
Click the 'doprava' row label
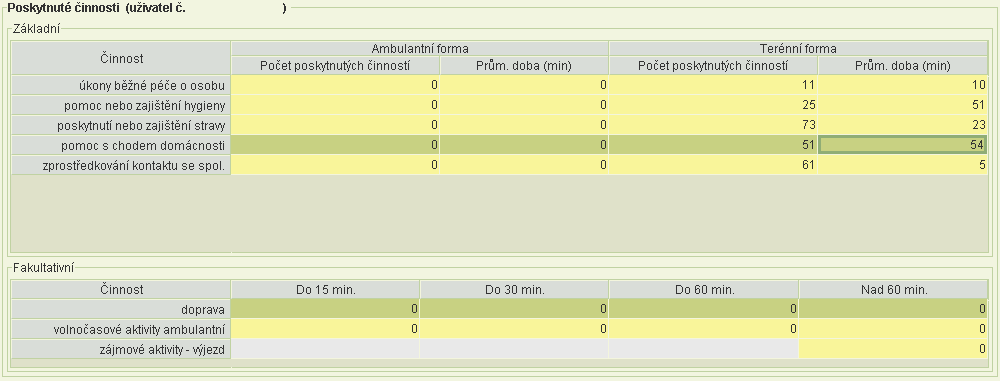pyautogui.click(x=121, y=309)
